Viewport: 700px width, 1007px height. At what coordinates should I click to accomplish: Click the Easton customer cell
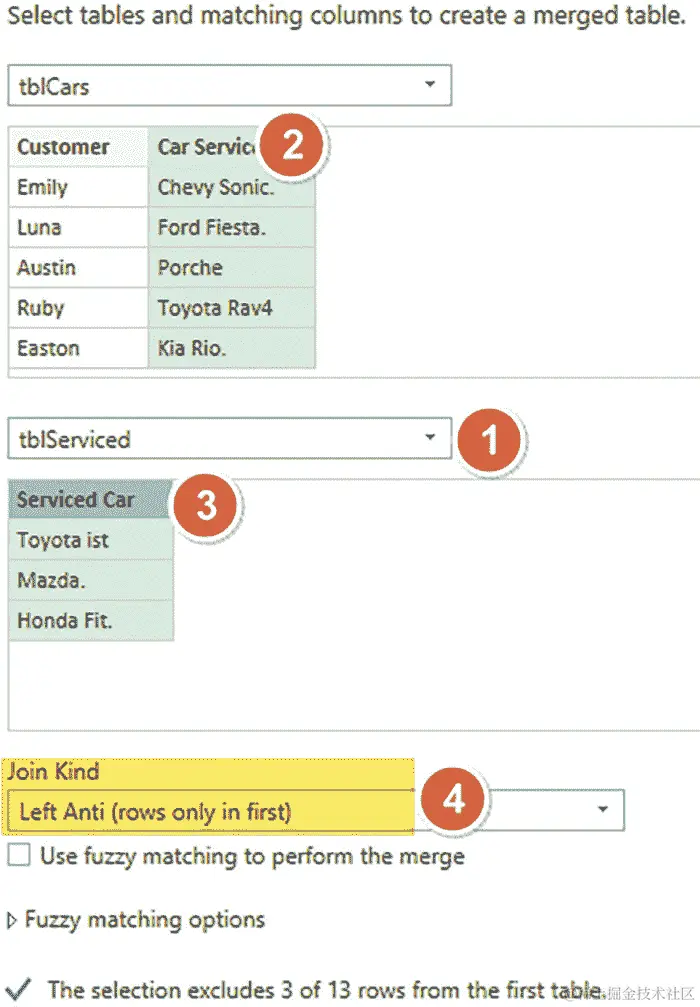click(78, 348)
